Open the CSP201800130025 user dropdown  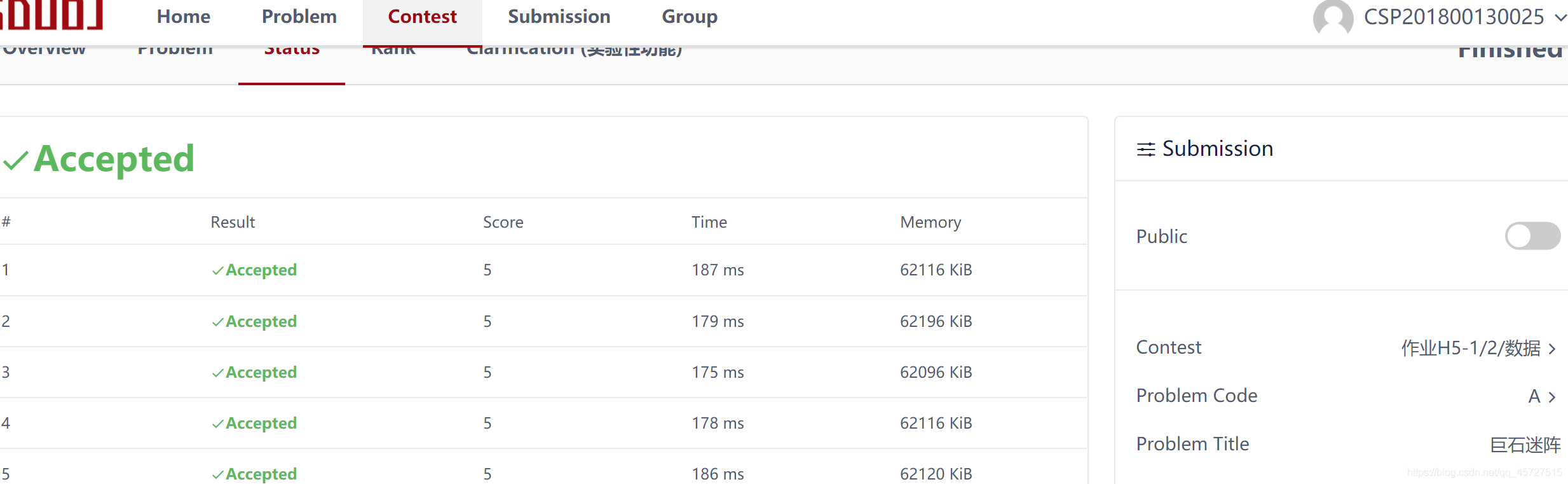coord(1560,18)
